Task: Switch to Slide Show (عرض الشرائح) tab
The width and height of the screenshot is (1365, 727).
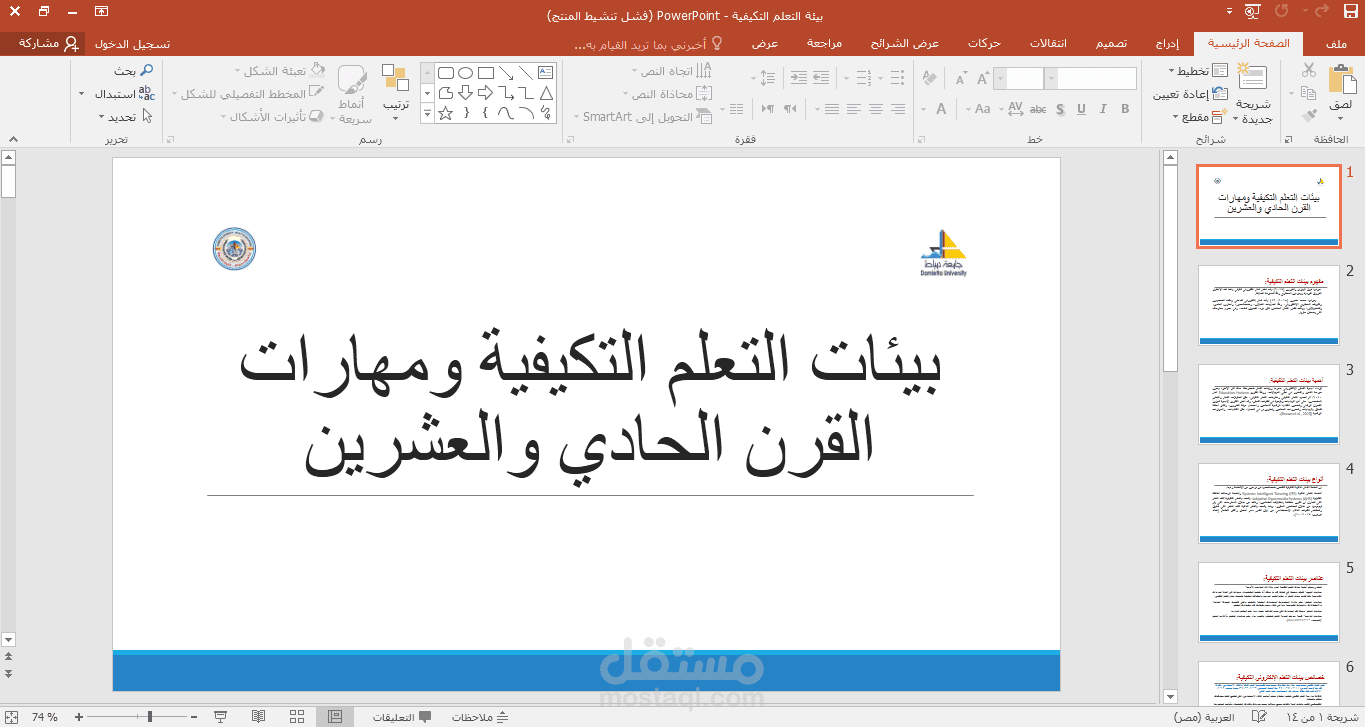Action: [905, 44]
